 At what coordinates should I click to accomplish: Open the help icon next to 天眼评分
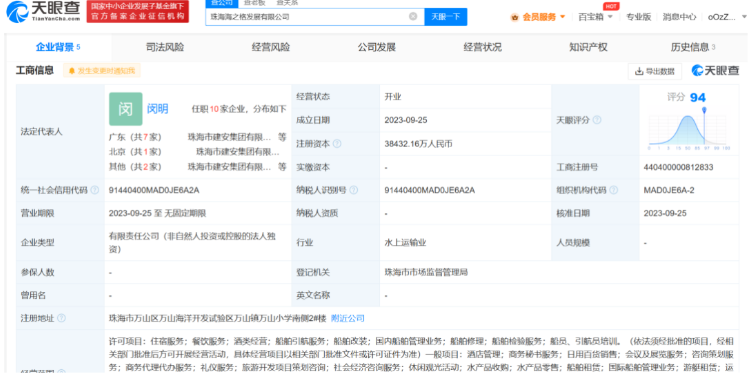(597, 120)
